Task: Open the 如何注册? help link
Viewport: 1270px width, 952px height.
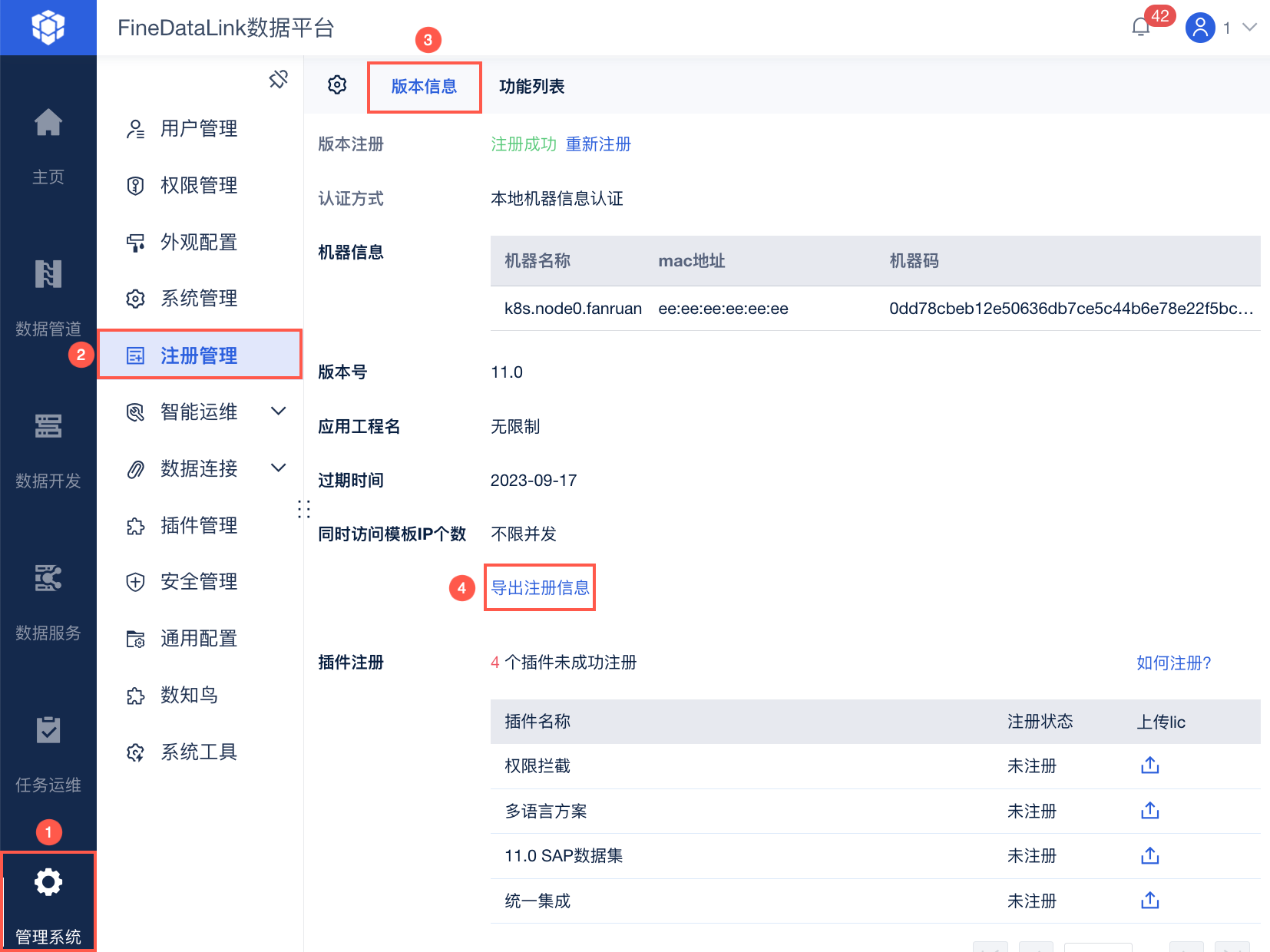Action: (x=1174, y=663)
